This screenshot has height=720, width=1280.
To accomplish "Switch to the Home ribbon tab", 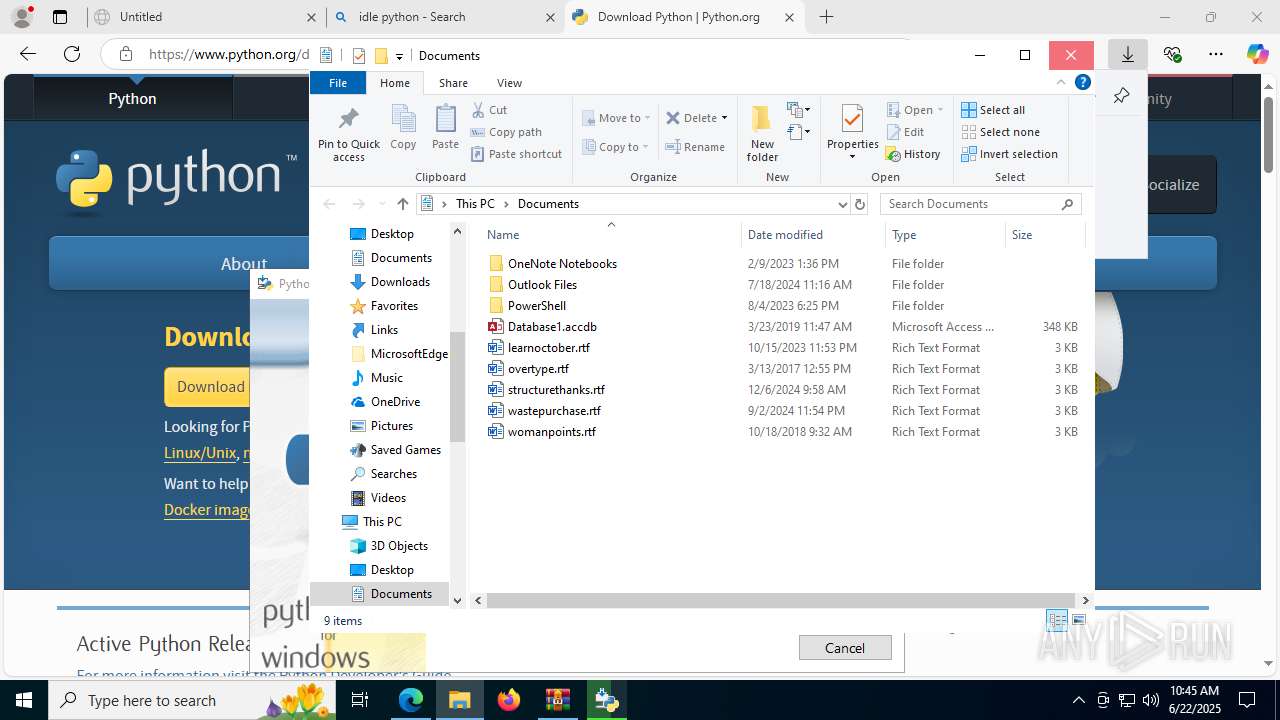I will click(x=395, y=83).
